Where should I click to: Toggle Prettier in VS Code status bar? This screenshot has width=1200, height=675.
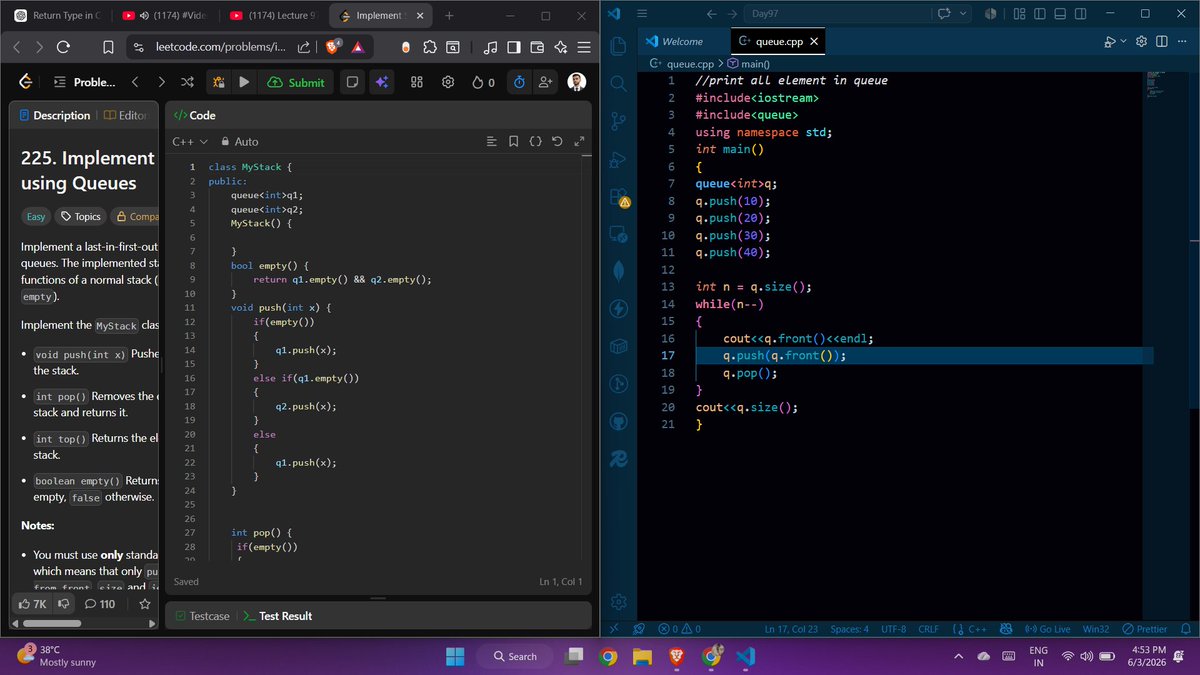[1144, 629]
